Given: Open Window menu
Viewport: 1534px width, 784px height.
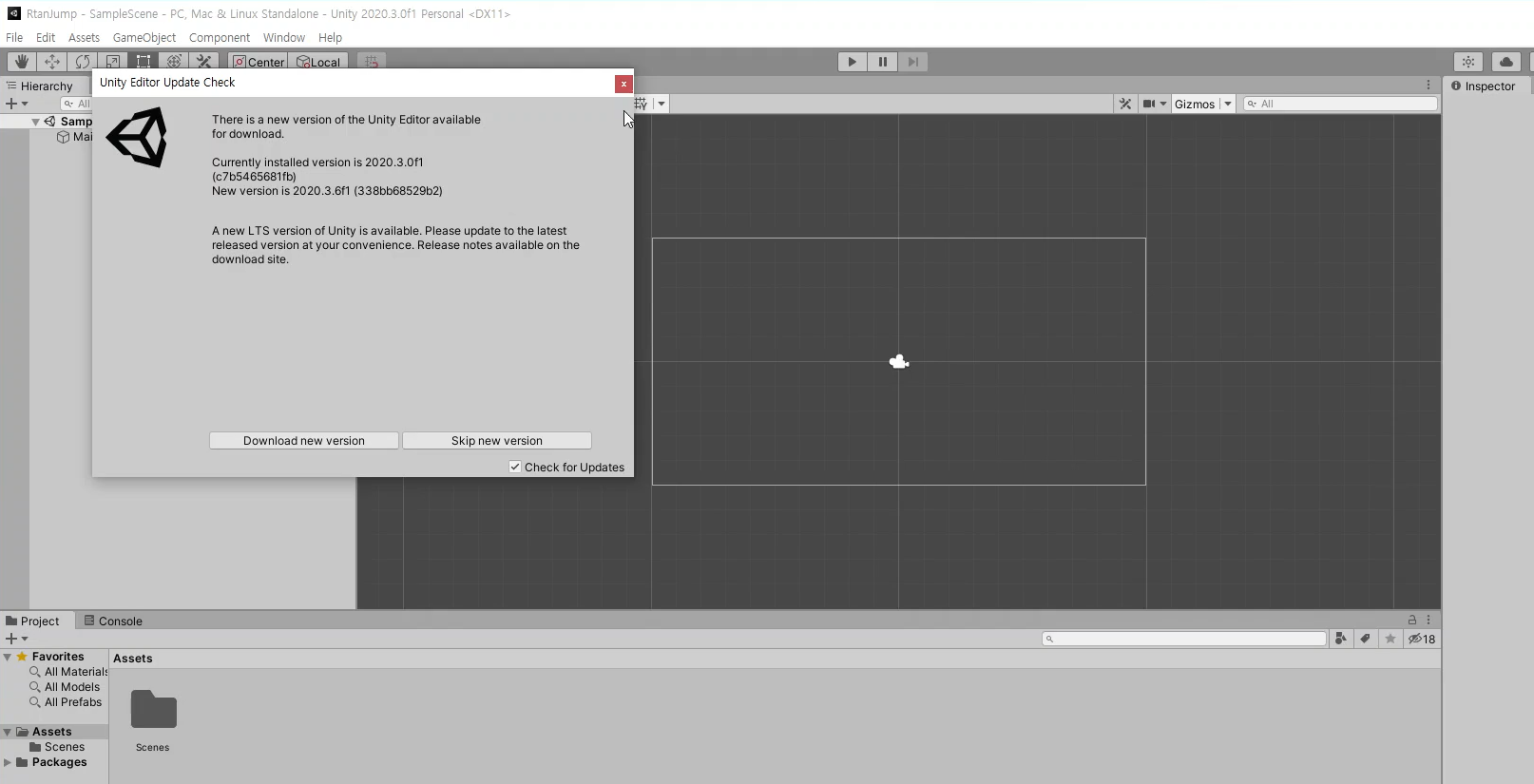Looking at the screenshot, I should pyautogui.click(x=284, y=38).
